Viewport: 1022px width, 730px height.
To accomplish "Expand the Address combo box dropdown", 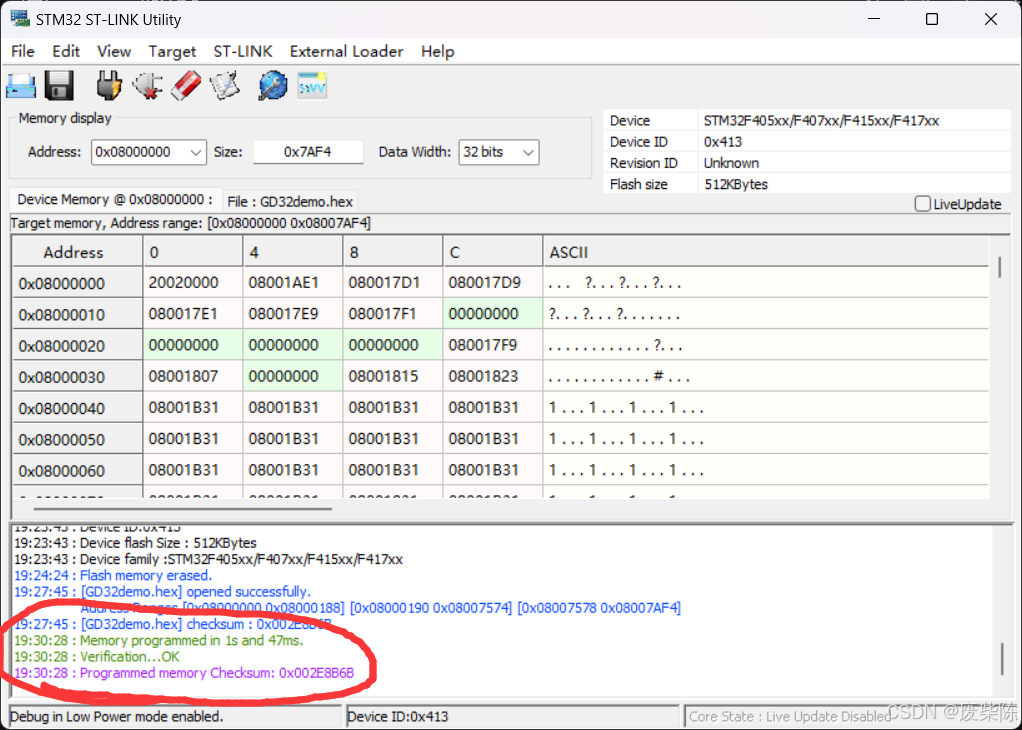I will pyautogui.click(x=196, y=153).
